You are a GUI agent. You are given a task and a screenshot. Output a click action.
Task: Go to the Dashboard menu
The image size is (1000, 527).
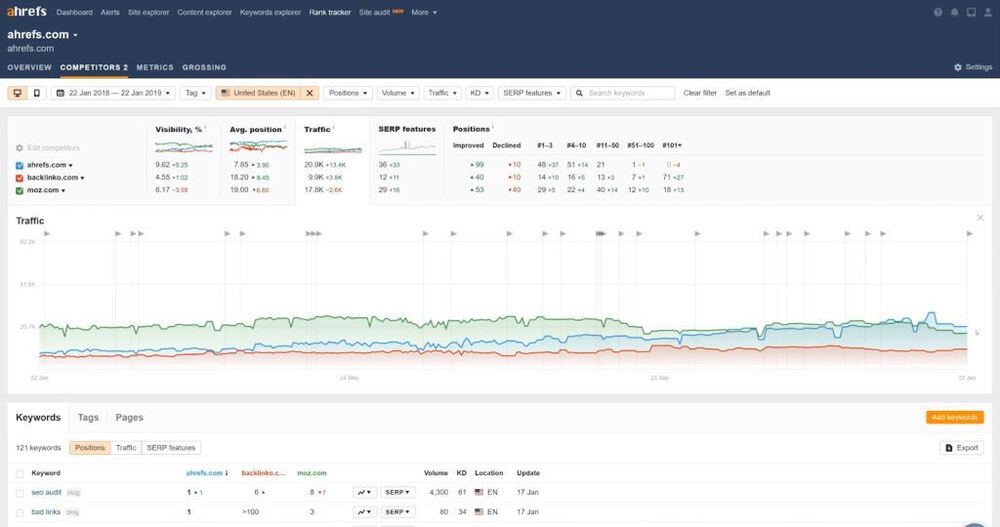click(x=74, y=12)
